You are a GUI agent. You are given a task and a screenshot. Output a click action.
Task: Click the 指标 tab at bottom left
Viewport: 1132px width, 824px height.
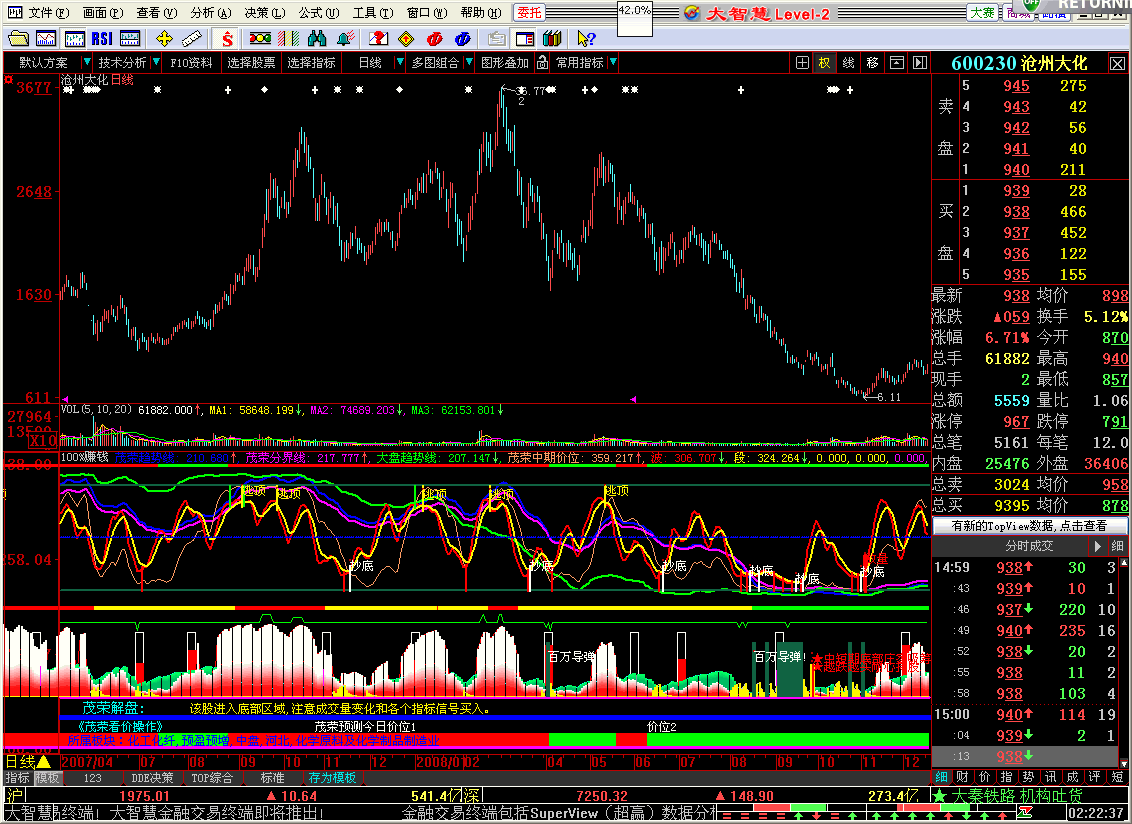point(17,778)
